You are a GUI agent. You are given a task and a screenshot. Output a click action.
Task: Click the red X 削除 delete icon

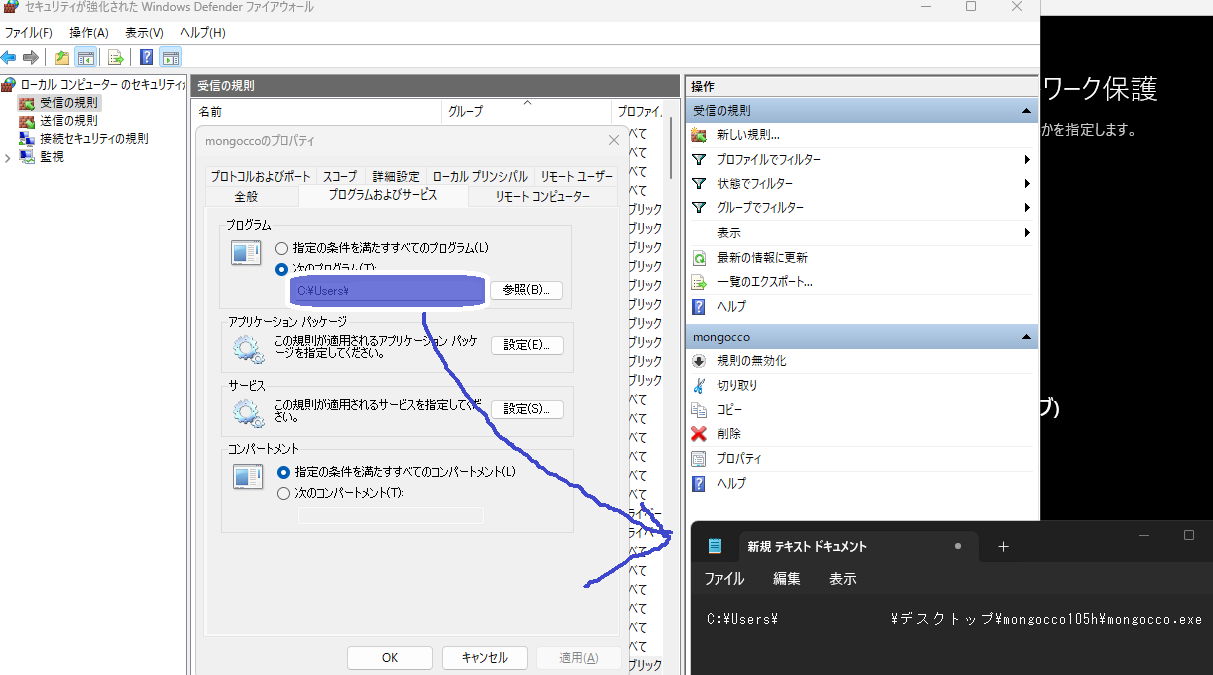coord(699,434)
